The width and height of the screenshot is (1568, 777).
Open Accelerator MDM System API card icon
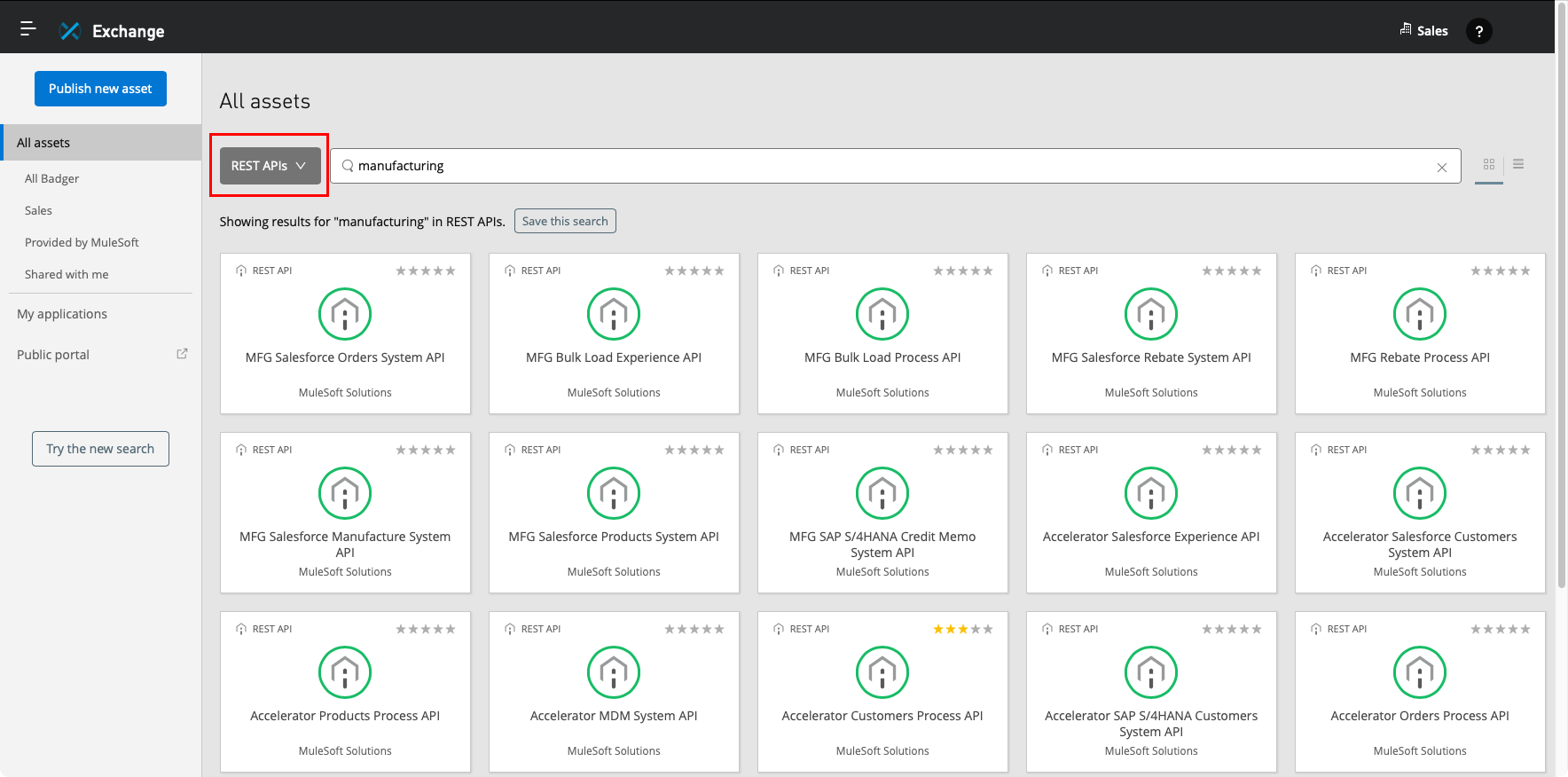pos(614,672)
